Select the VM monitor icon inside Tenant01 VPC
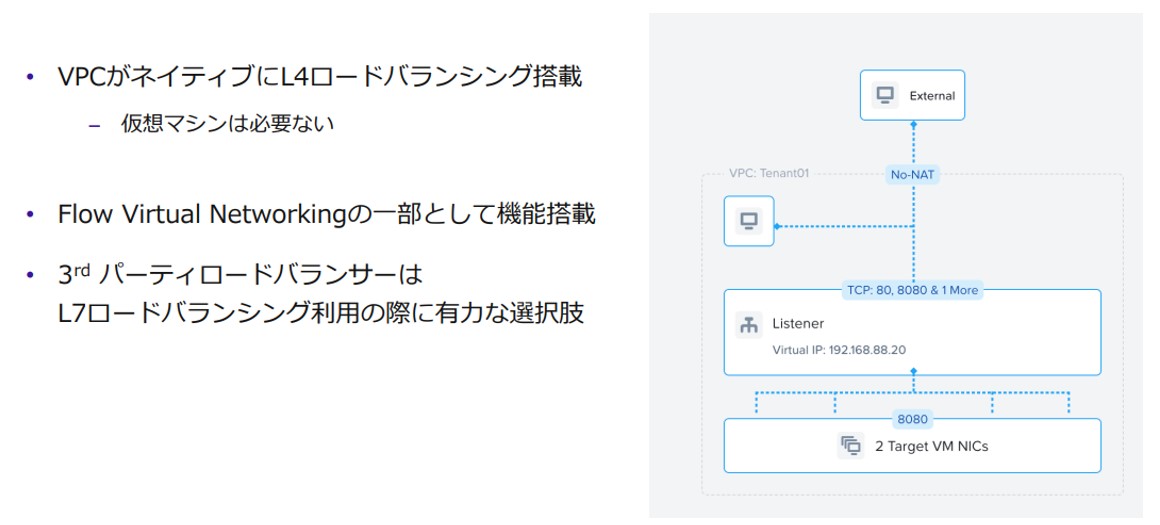This screenshot has width=1160, height=525. (749, 221)
